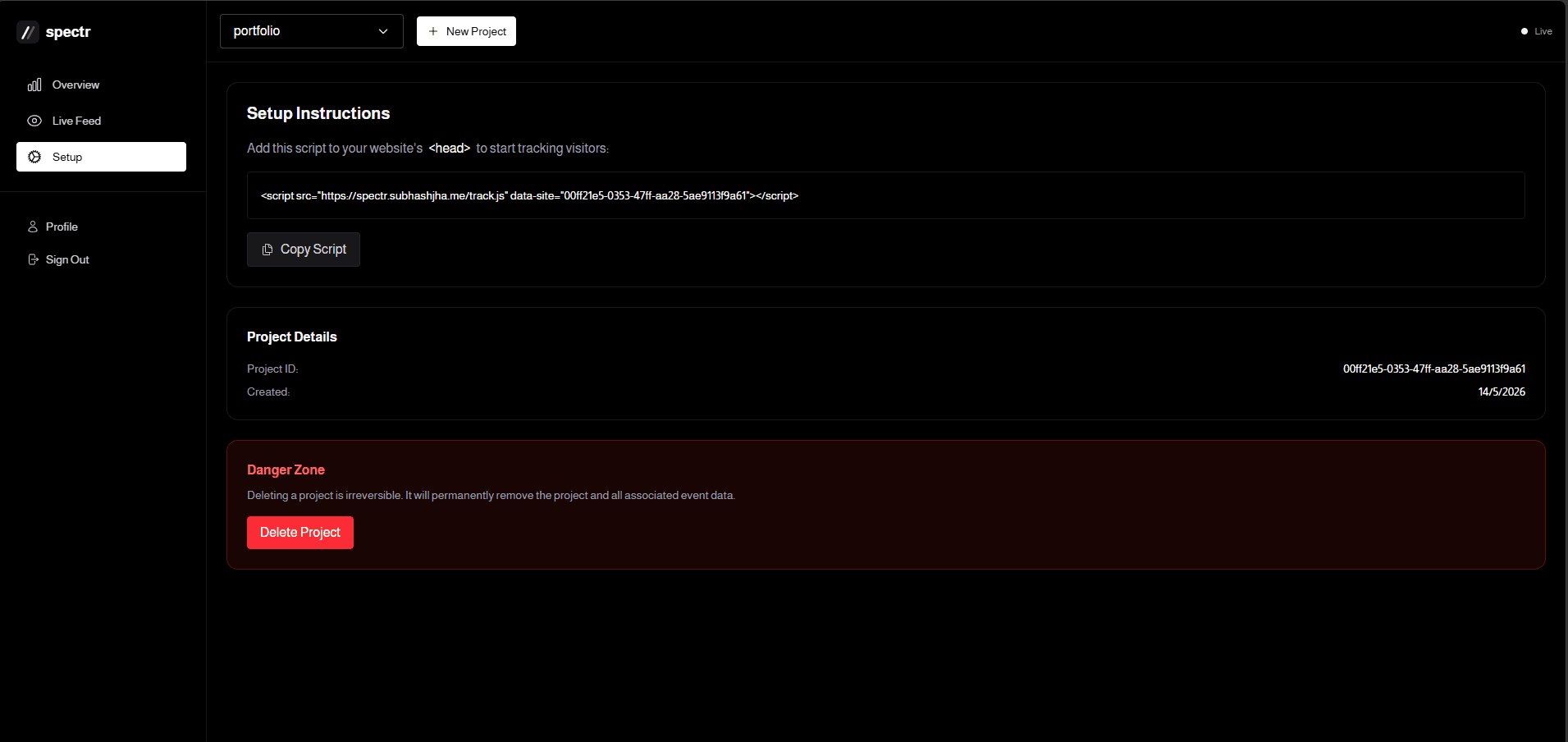This screenshot has width=1568, height=742.
Task: Expand the project selector chevron
Action: pos(383,31)
